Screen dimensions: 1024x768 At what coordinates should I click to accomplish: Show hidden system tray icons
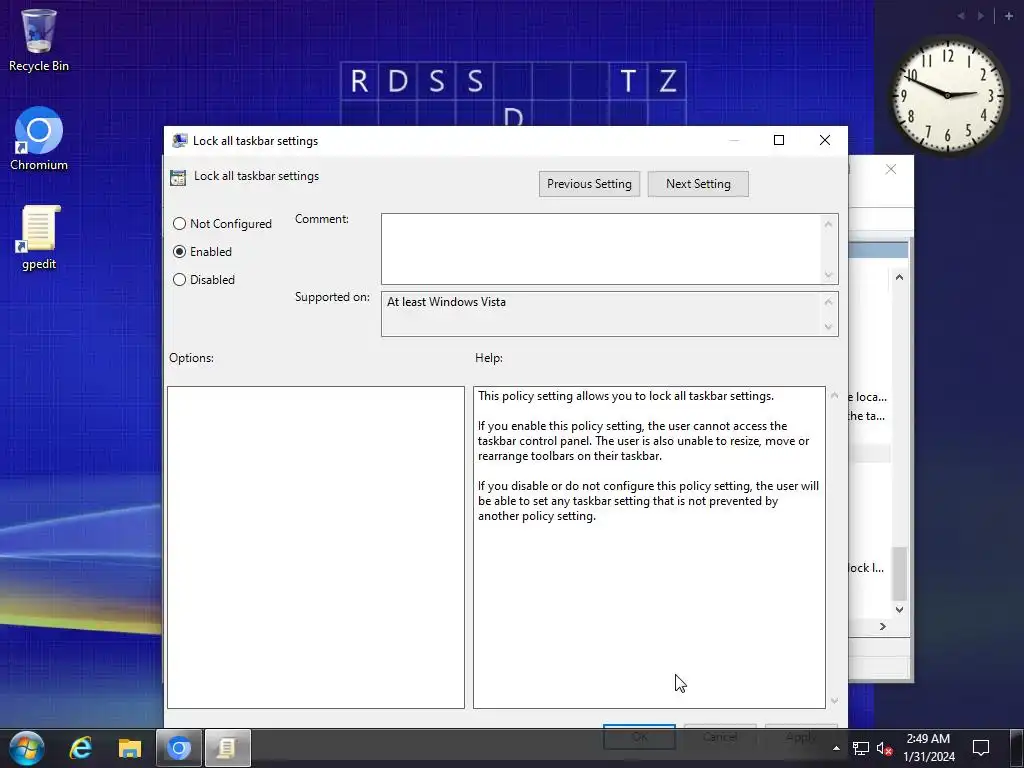(836, 748)
